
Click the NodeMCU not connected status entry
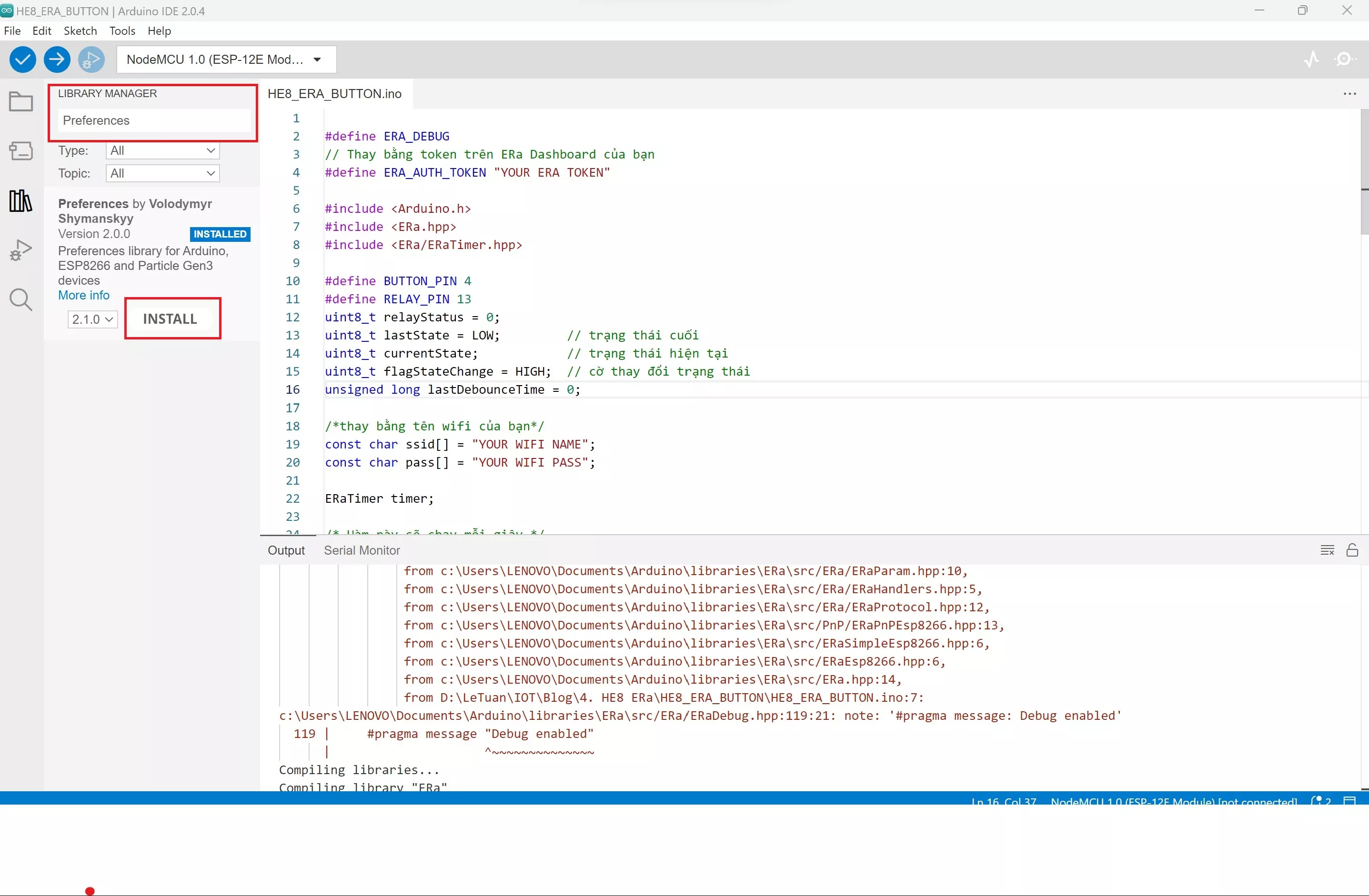(x=1173, y=801)
